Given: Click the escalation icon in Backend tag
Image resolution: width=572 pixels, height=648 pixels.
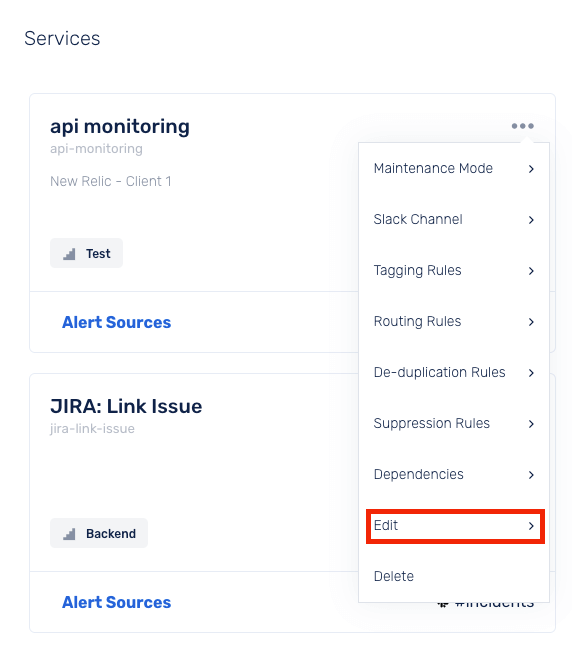Looking at the screenshot, I should pos(69,534).
